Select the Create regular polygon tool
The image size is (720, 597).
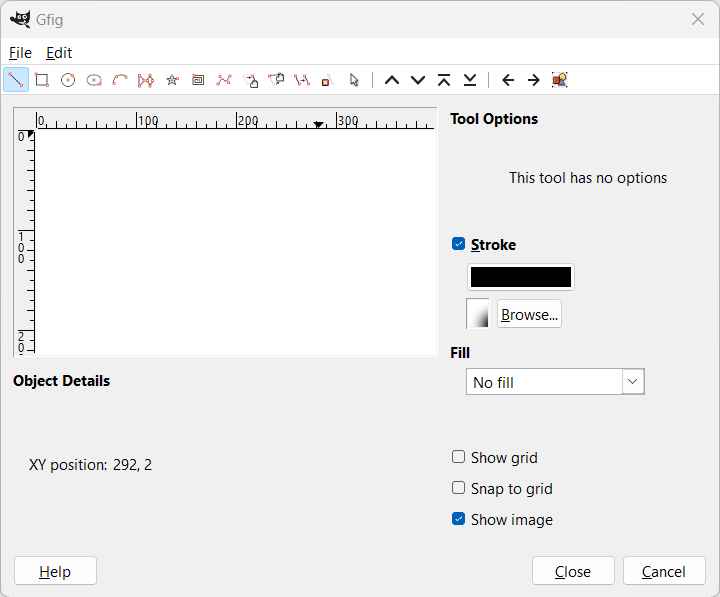pyautogui.click(x=146, y=80)
